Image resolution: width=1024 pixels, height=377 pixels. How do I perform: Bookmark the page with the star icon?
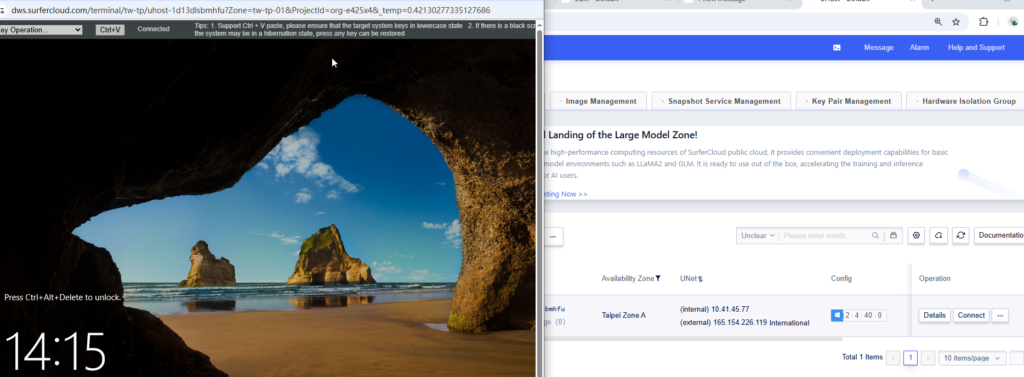click(956, 22)
